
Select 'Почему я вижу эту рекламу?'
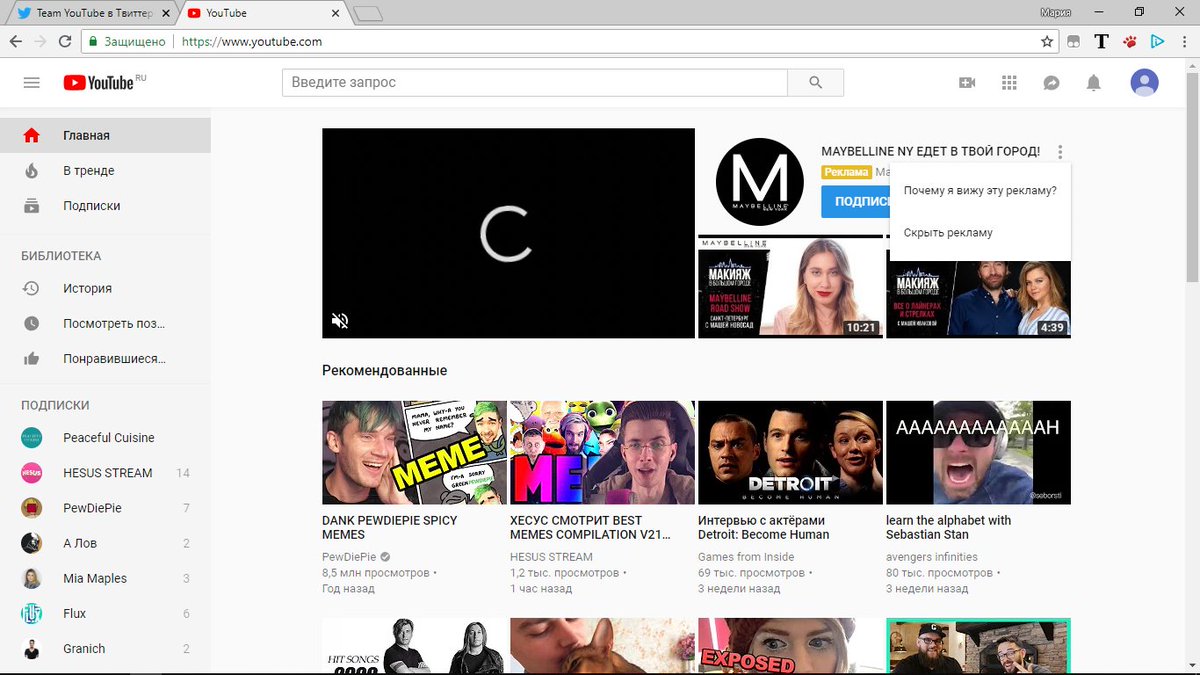click(x=980, y=190)
